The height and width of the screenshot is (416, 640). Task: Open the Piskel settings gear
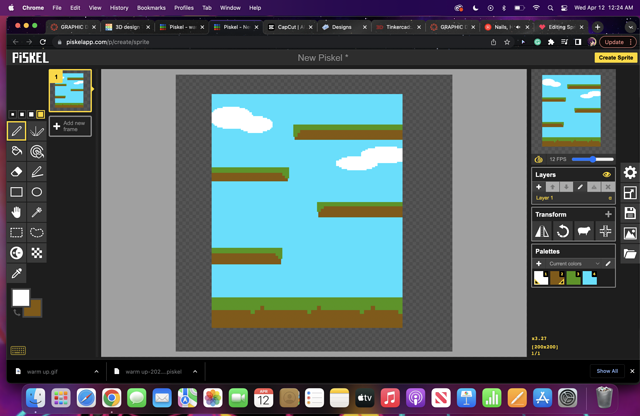click(x=630, y=173)
